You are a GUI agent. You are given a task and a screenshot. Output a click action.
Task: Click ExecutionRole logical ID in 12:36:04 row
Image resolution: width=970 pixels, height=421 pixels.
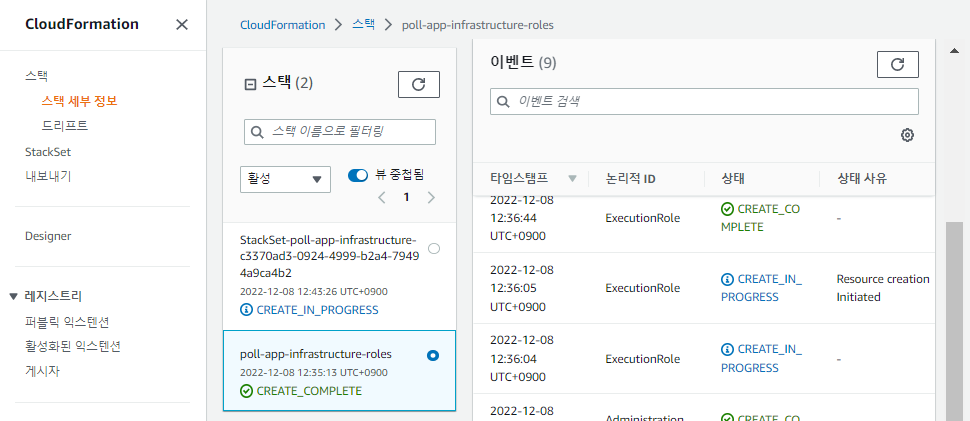click(643, 359)
